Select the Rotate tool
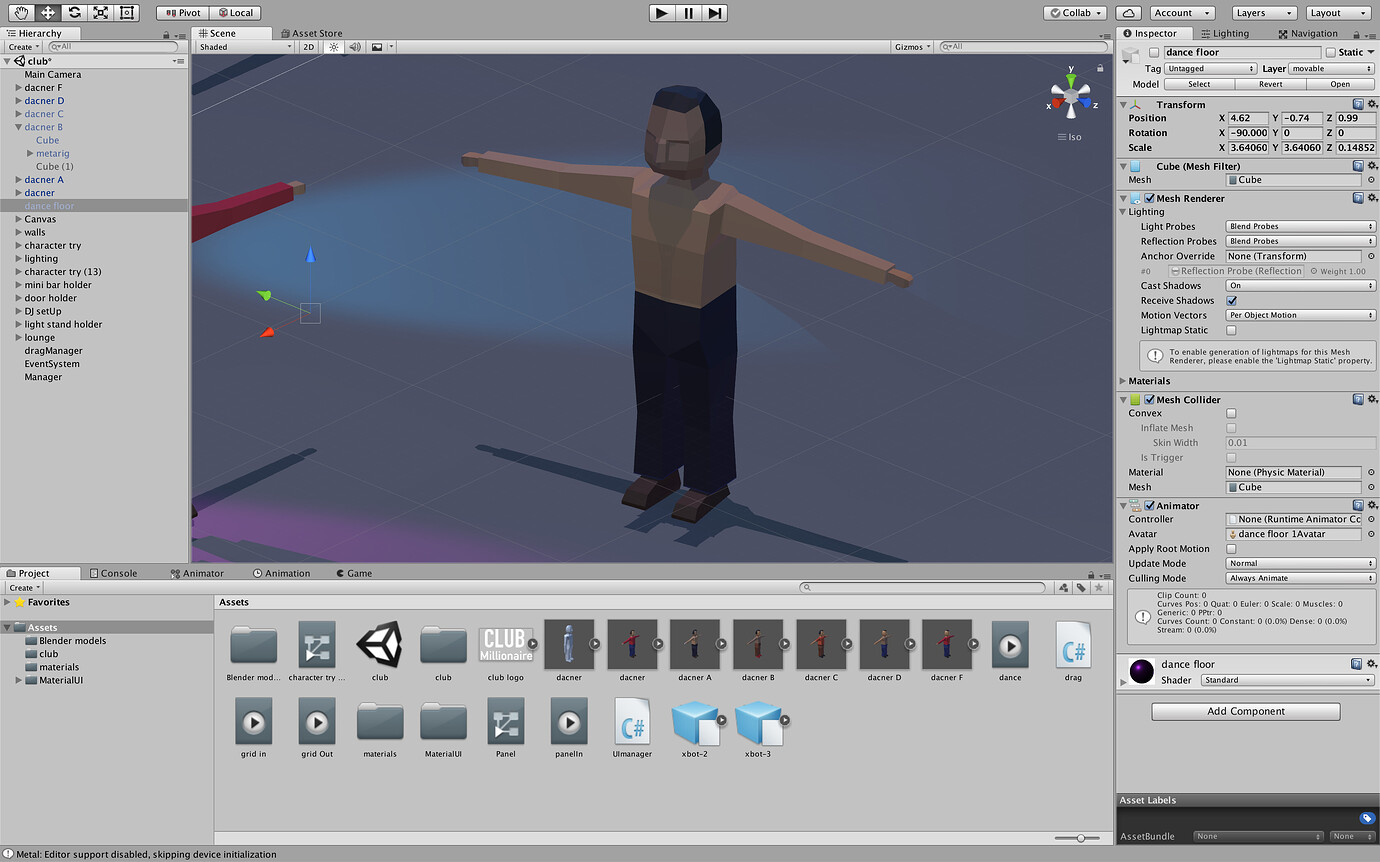 (x=72, y=12)
